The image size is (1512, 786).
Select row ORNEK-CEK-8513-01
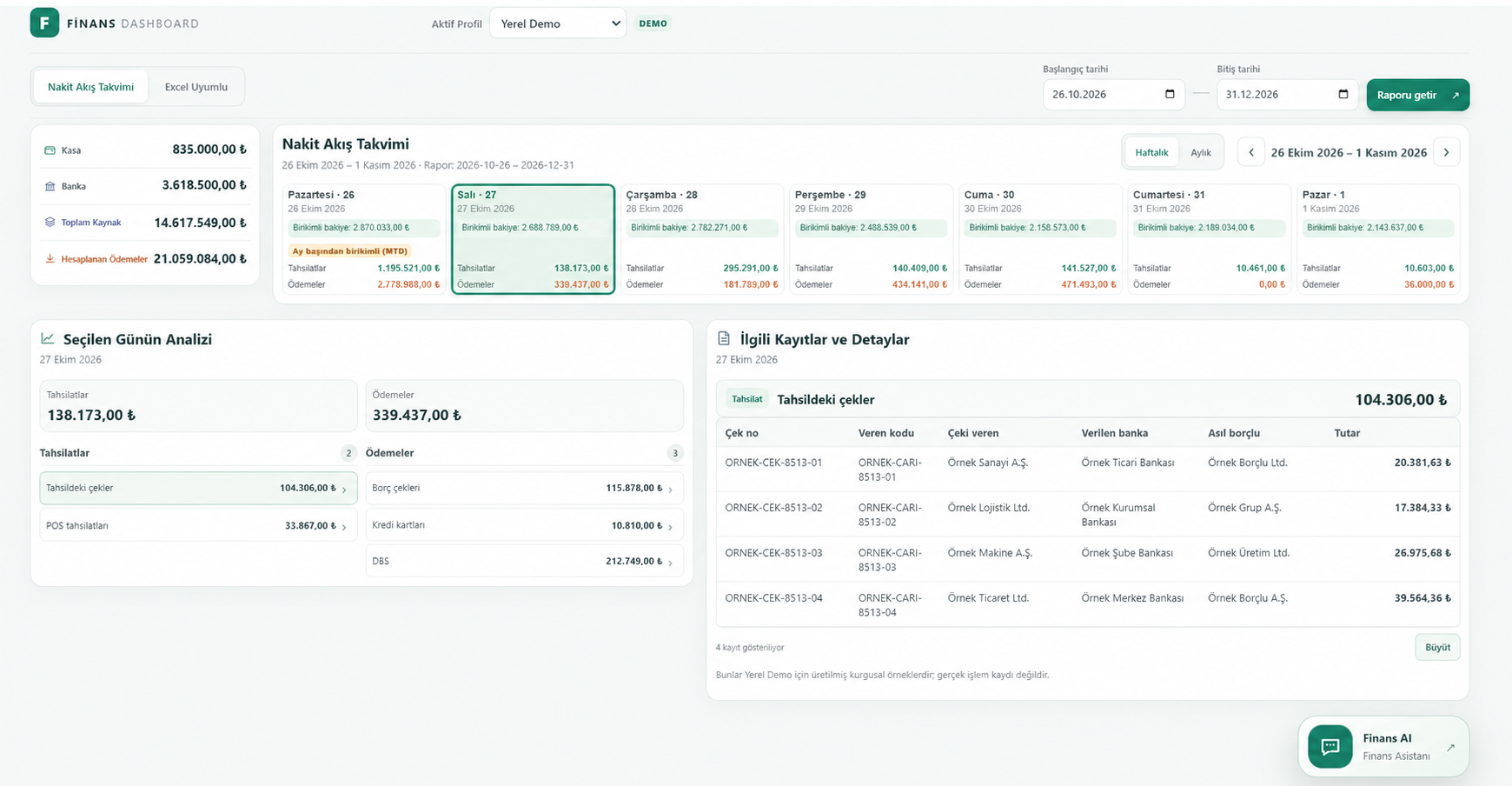1088,470
